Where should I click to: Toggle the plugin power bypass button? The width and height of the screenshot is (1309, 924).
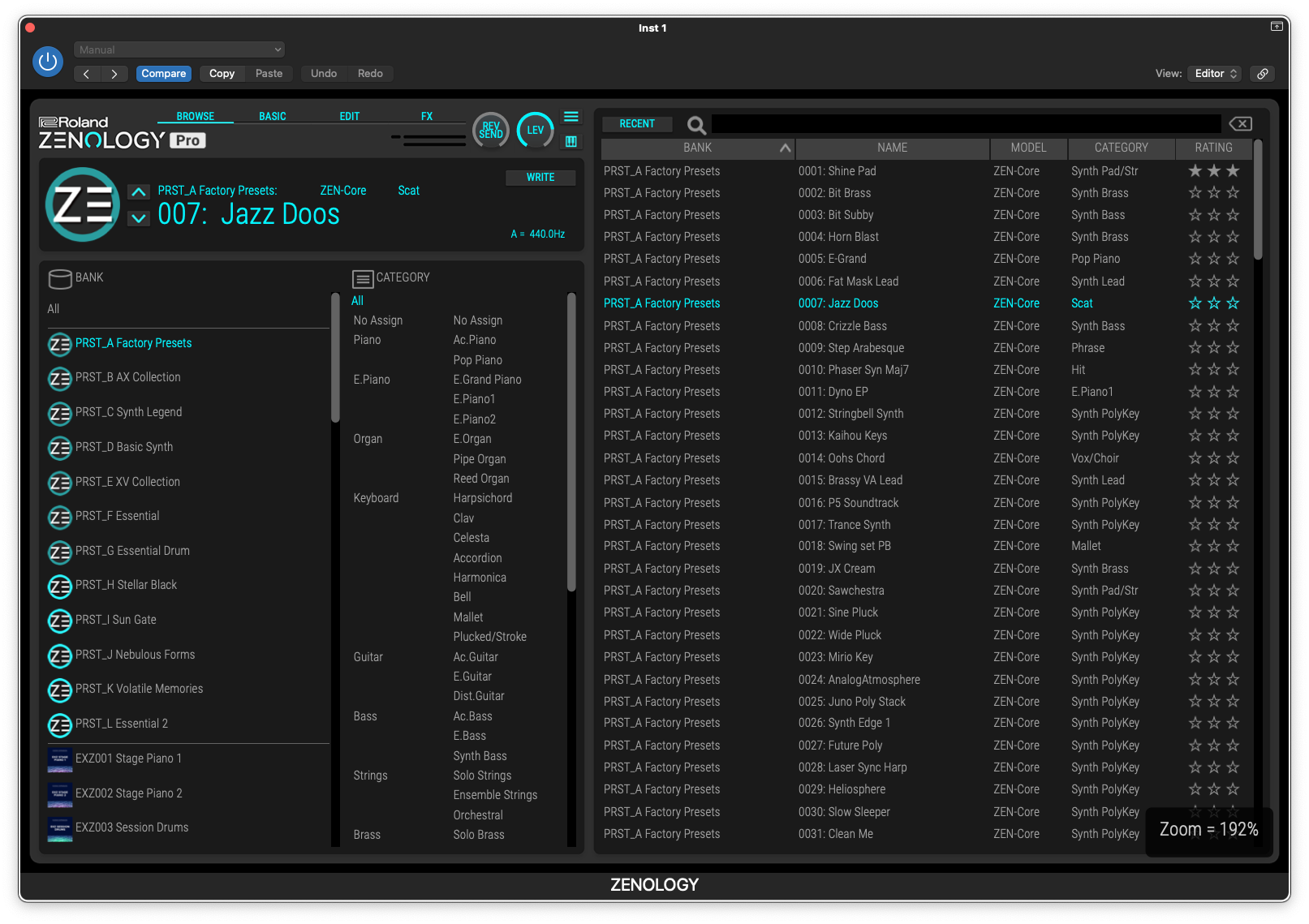[48, 61]
